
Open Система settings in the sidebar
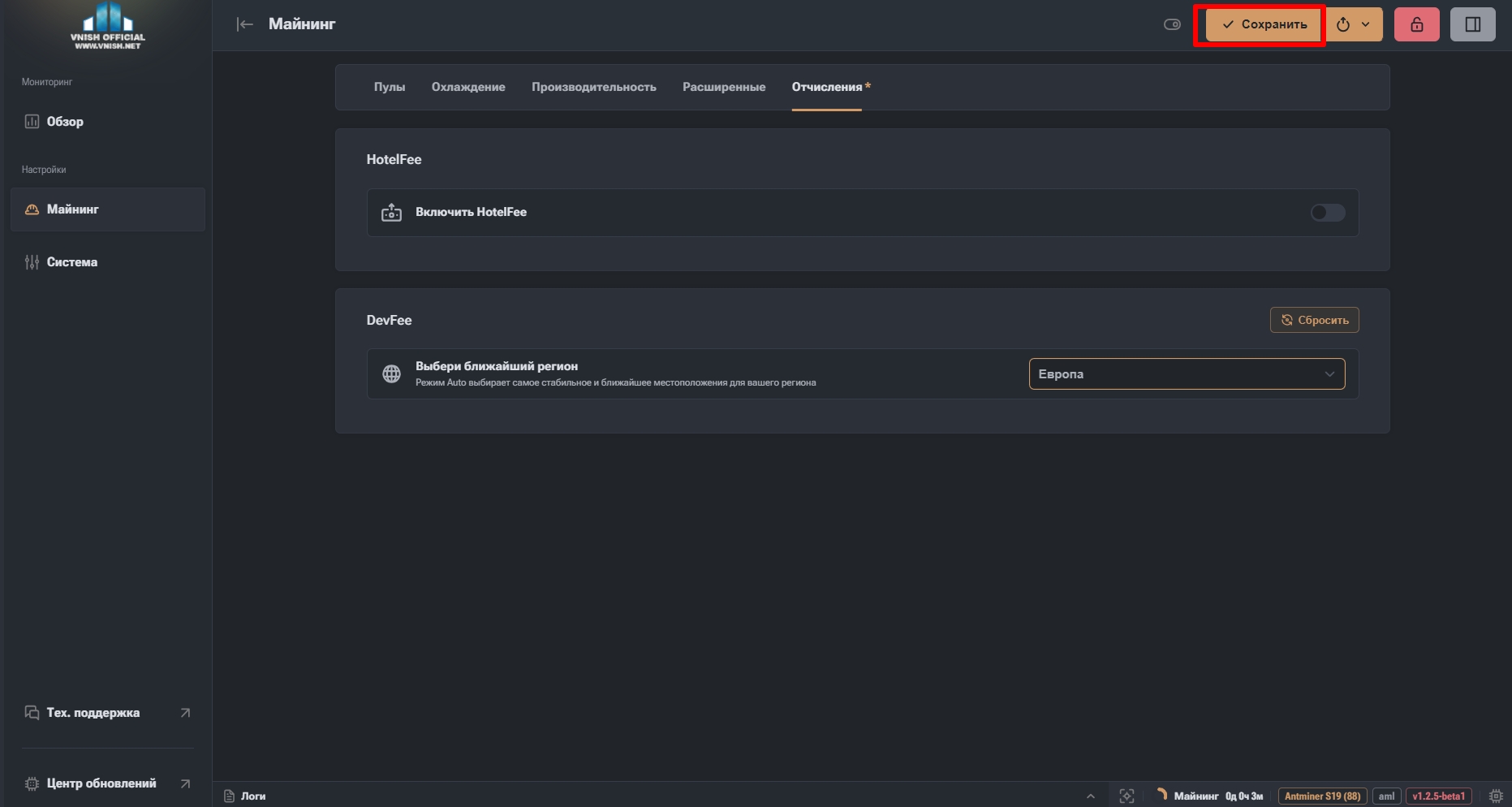click(x=108, y=262)
